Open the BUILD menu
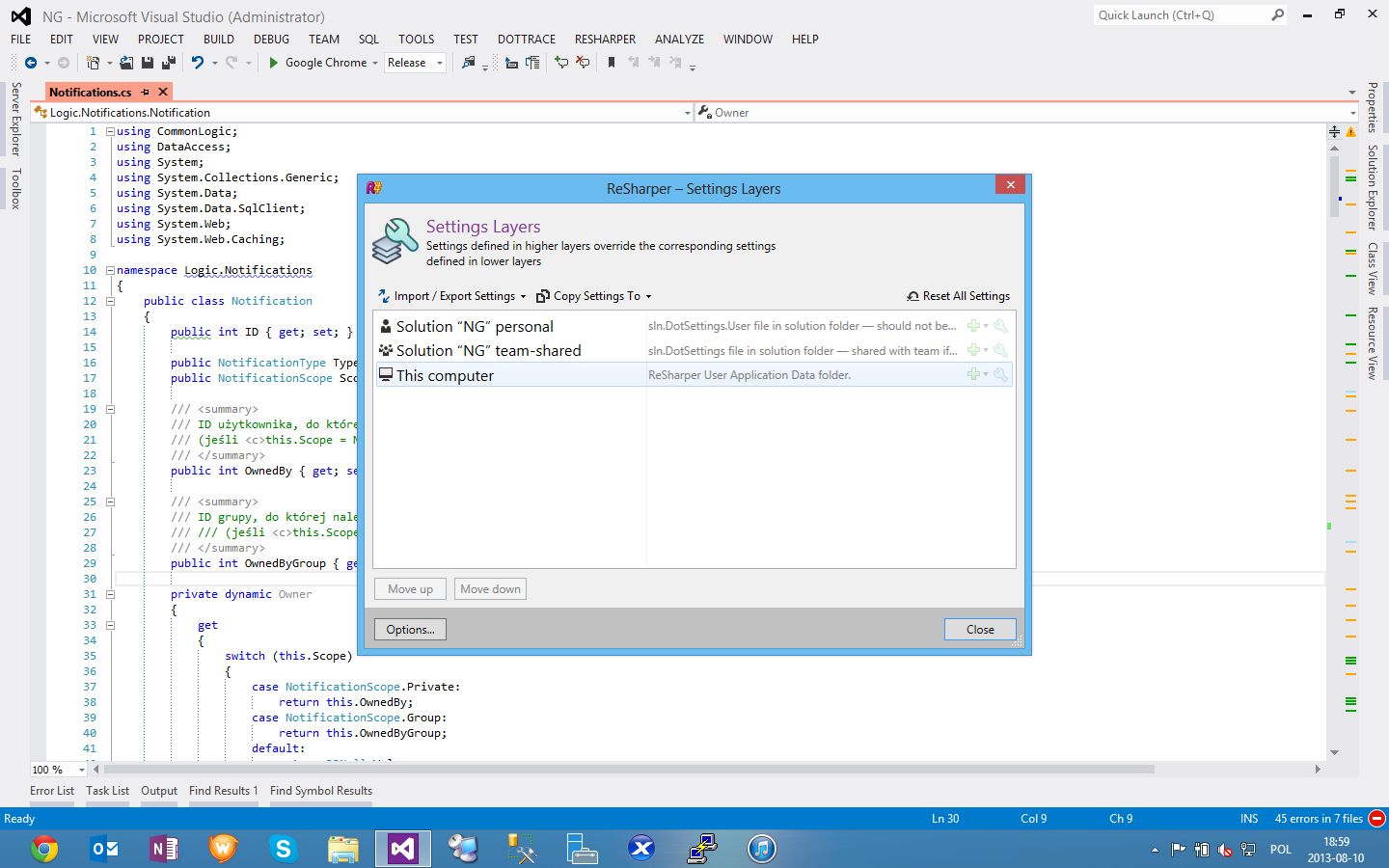 point(219,40)
